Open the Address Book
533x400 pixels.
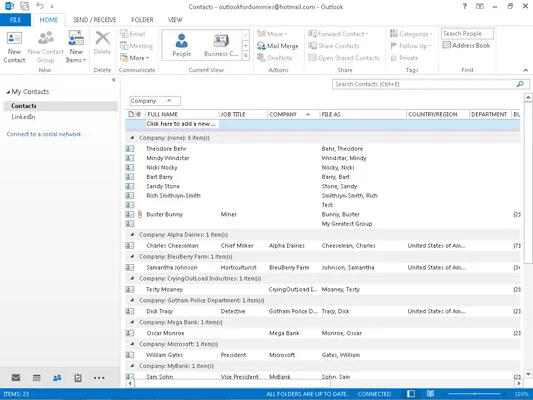466,45
